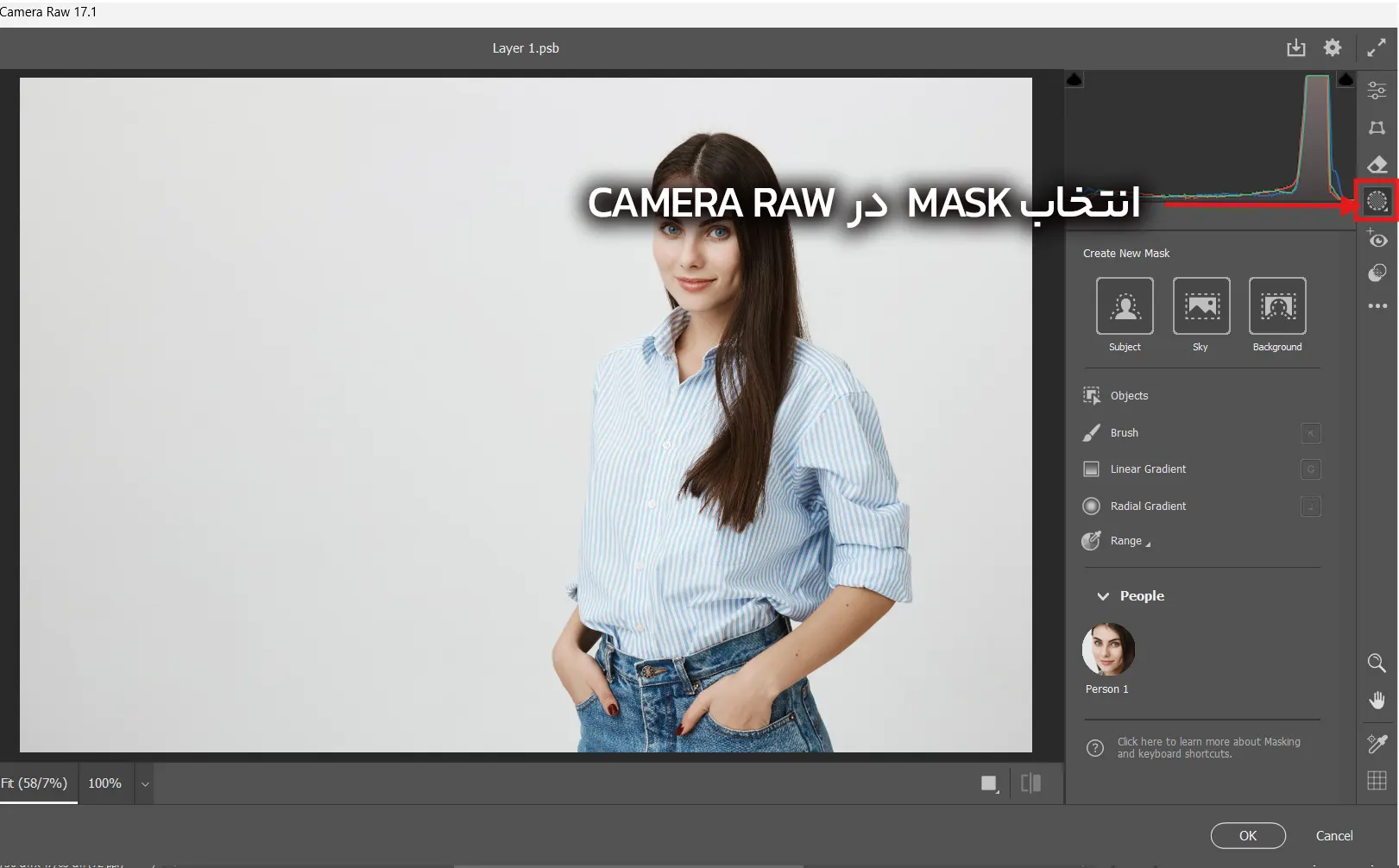This screenshot has width=1399, height=868.
Task: Select the Red Eye removal tool
Action: tap(1377, 237)
